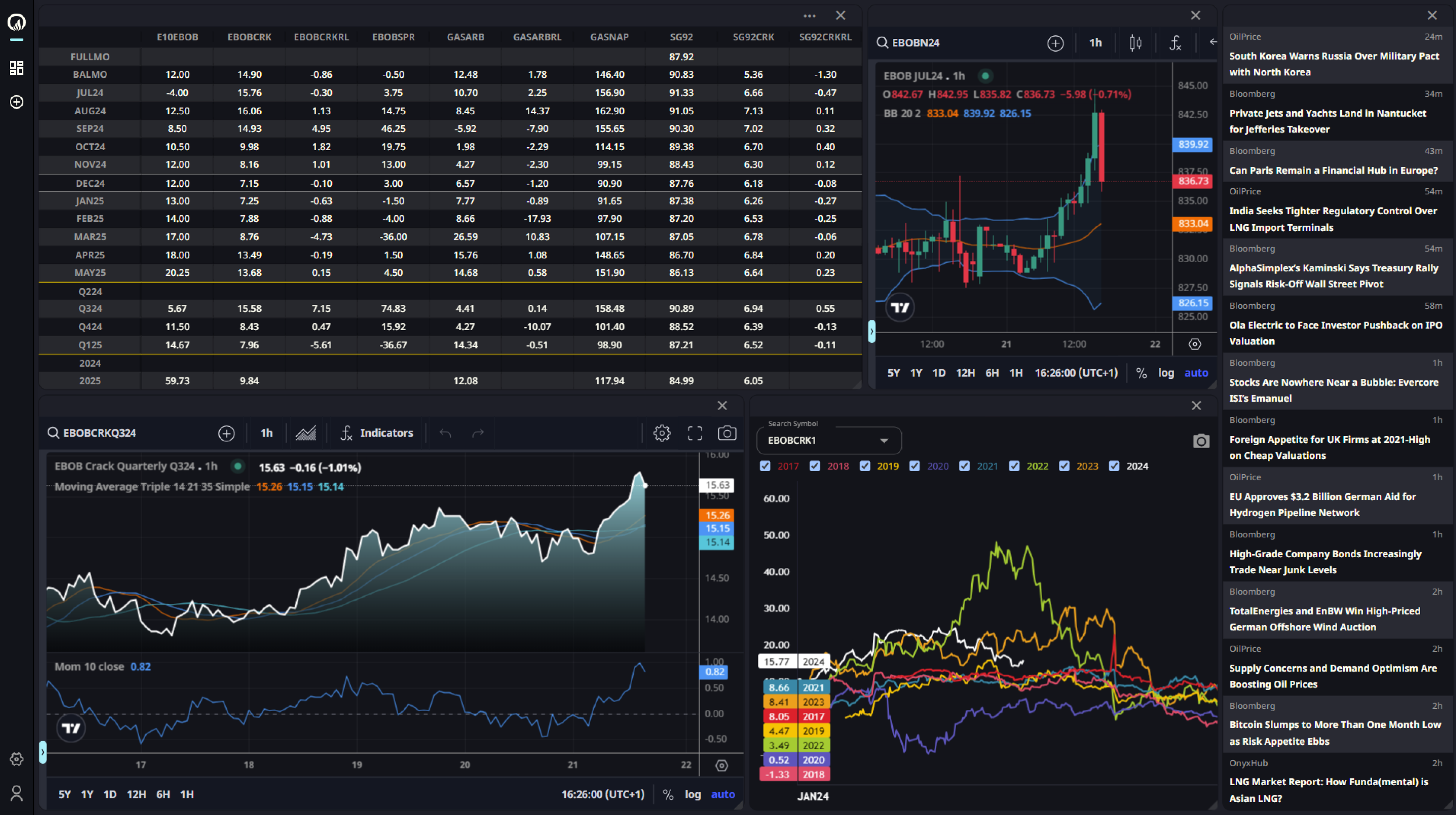This screenshot has height=815, width=1456.
Task: Open chart settings on the EBOBCRKQ324 panel
Action: 662,433
